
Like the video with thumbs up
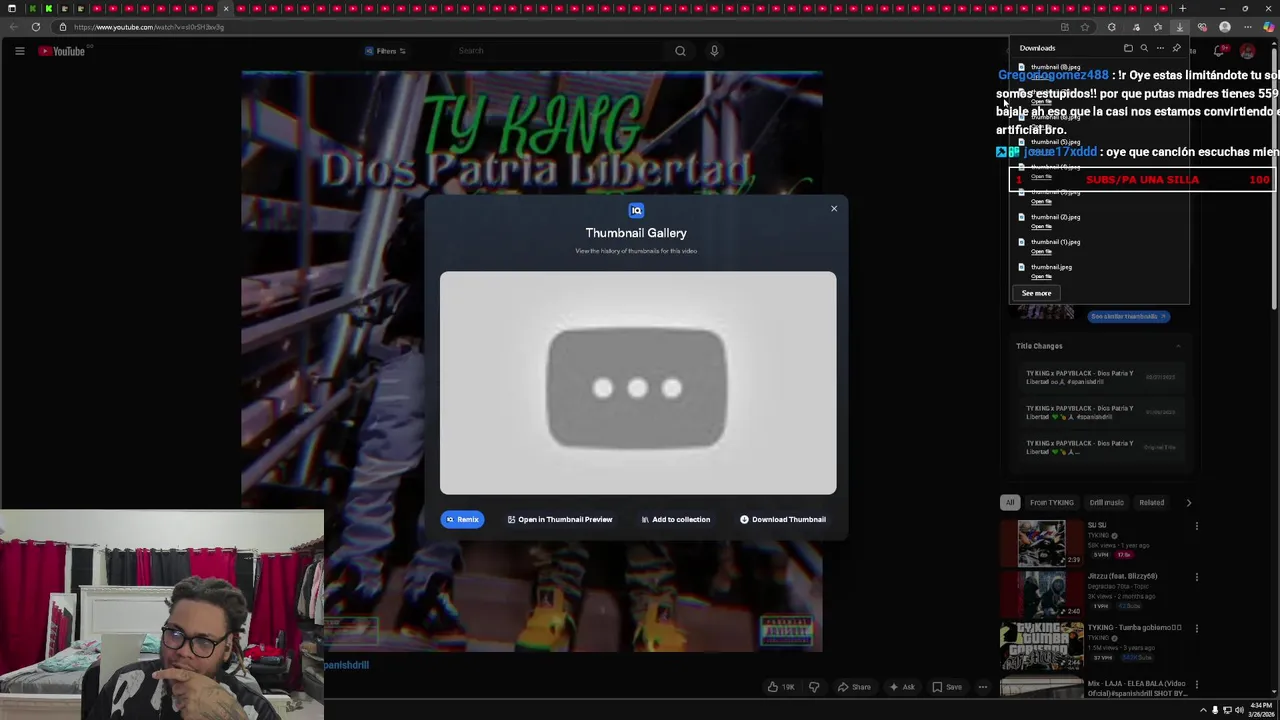pyautogui.click(x=780, y=687)
